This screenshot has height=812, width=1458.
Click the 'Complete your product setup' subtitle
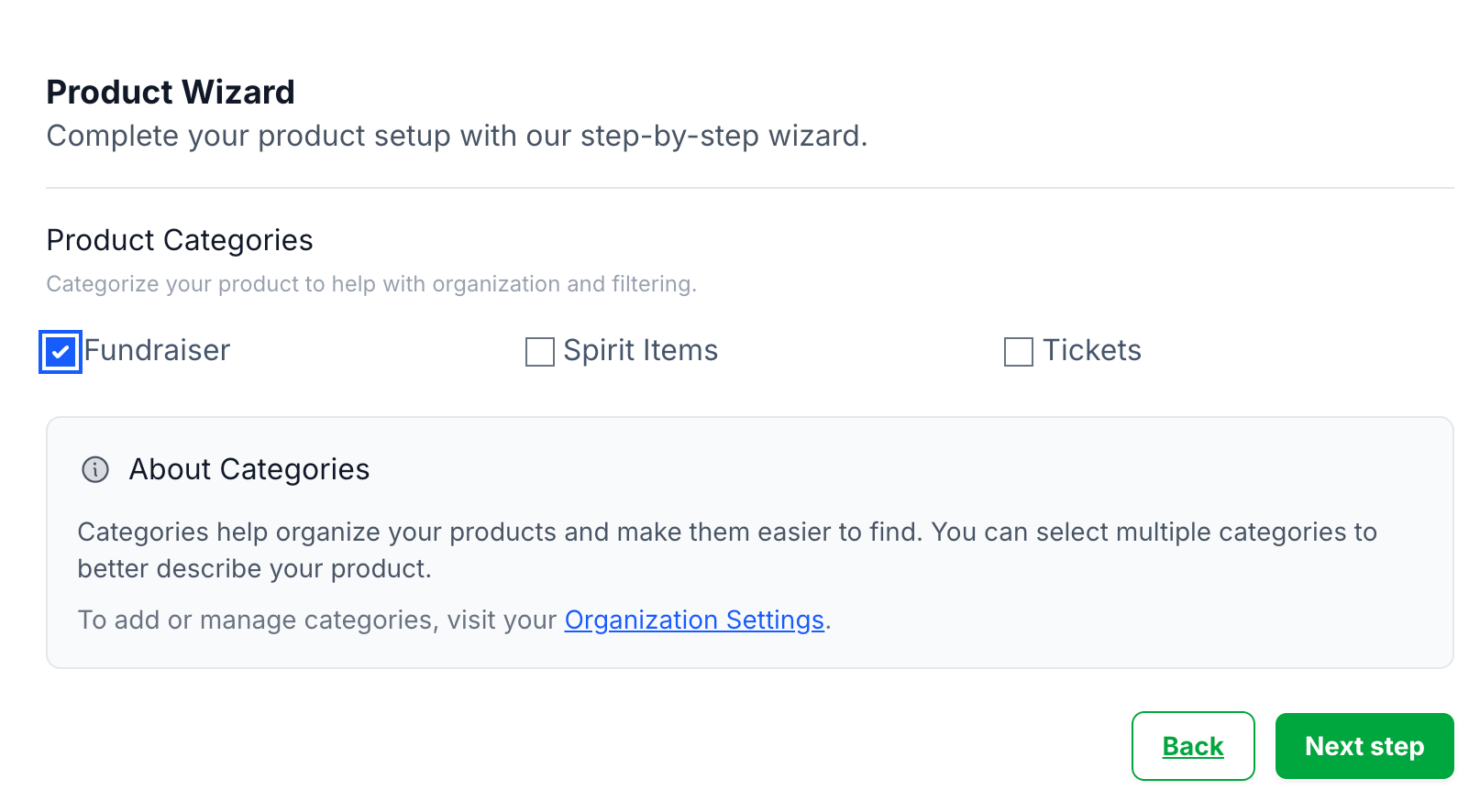[x=457, y=136]
